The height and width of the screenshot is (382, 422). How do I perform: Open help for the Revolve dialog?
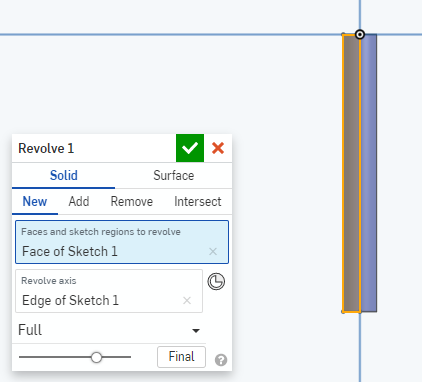click(x=221, y=360)
